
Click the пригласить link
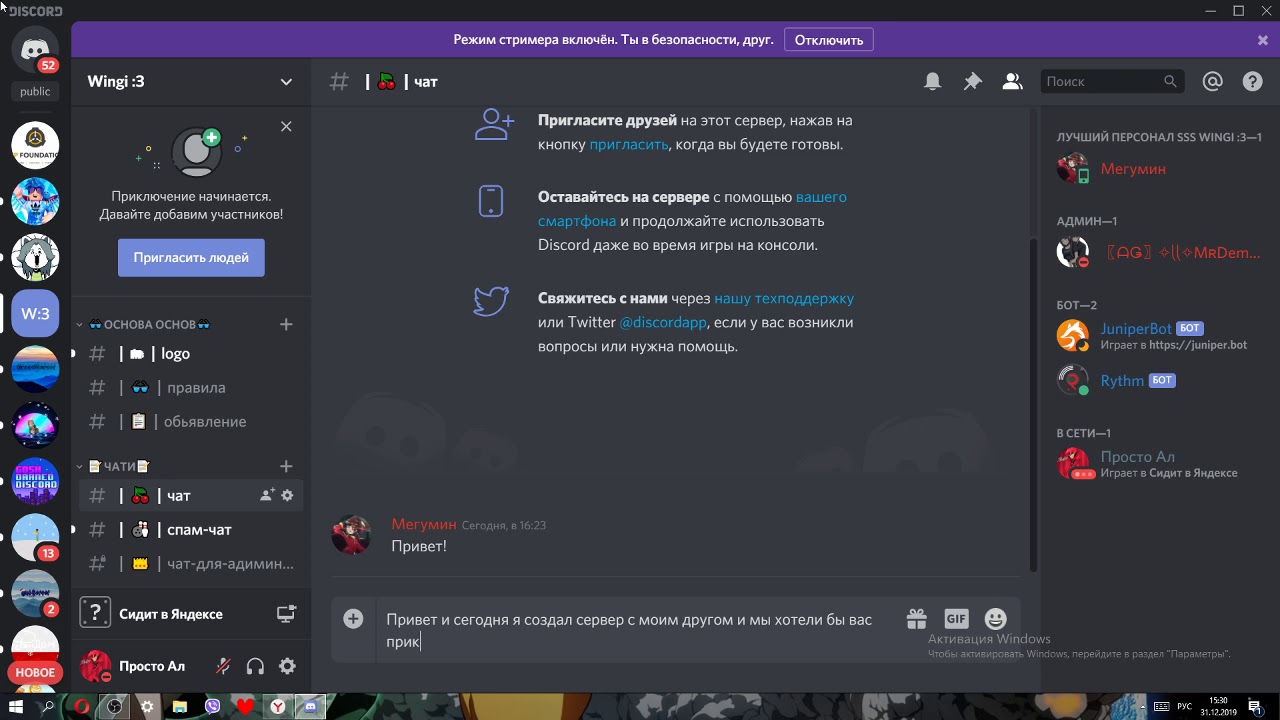[x=628, y=144]
